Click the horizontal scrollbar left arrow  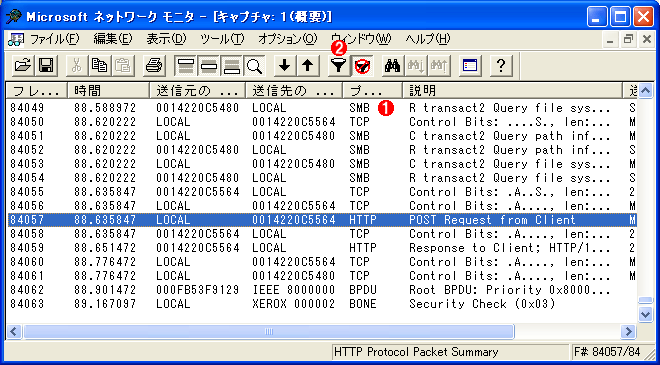pyautogui.click(x=14, y=331)
